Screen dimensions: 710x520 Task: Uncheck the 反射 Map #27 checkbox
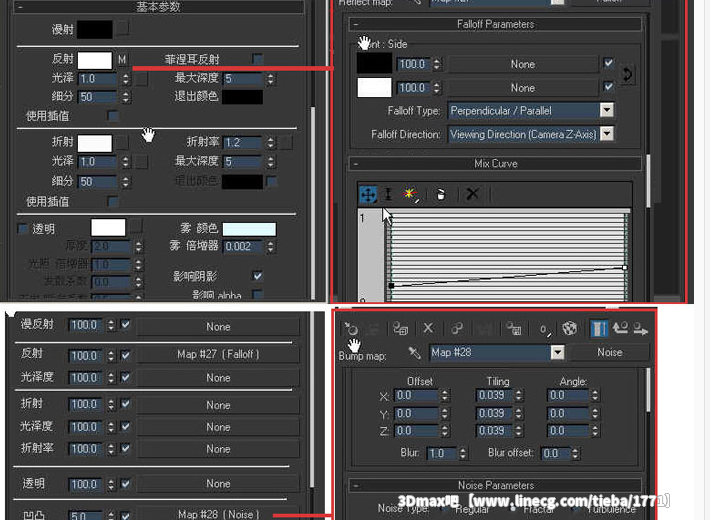(125, 356)
